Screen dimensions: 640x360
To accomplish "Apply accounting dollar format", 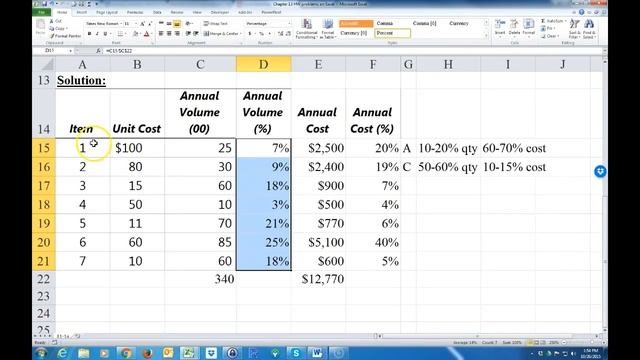I will [x=250, y=33].
